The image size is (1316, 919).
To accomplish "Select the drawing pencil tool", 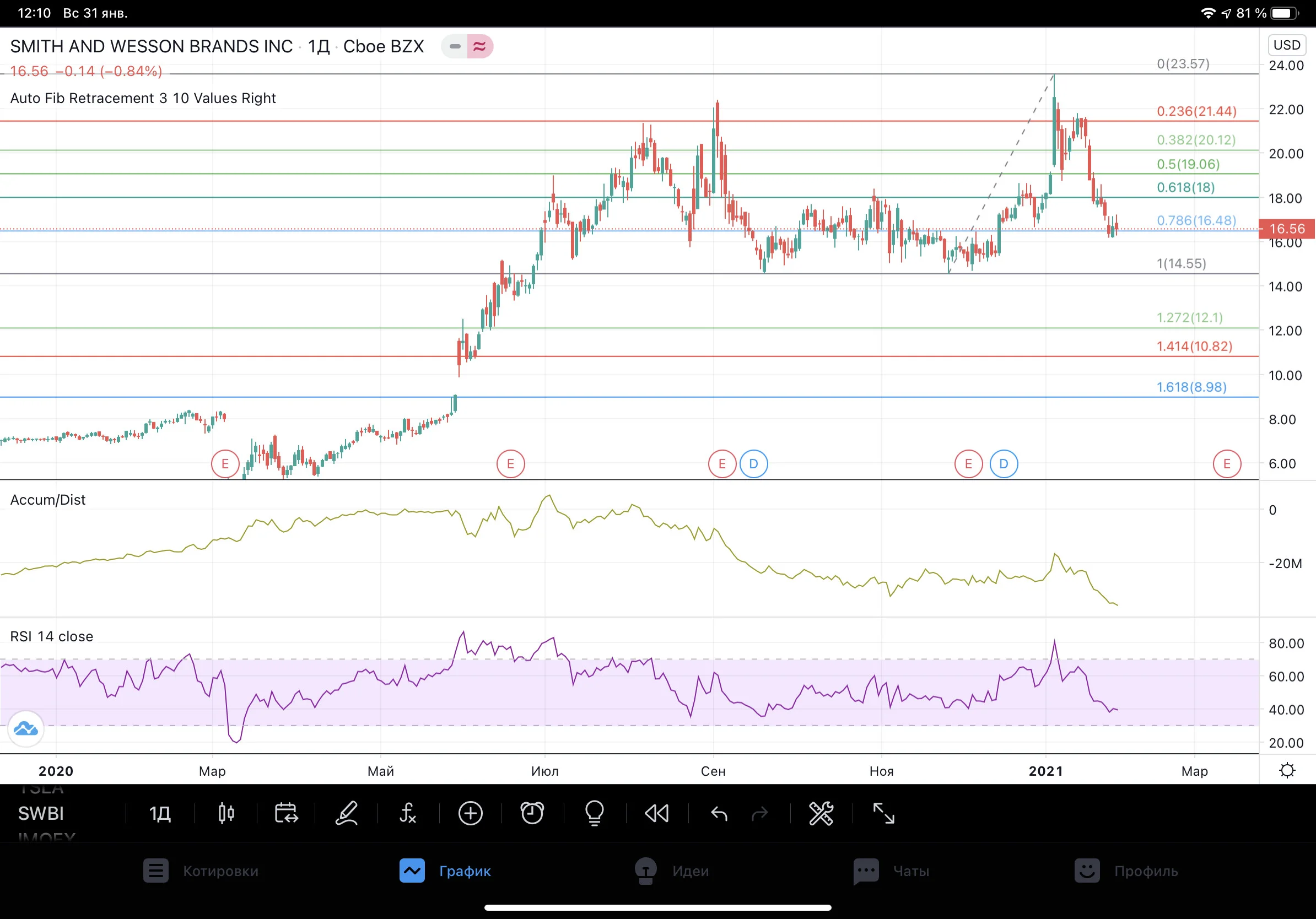I will [x=347, y=813].
